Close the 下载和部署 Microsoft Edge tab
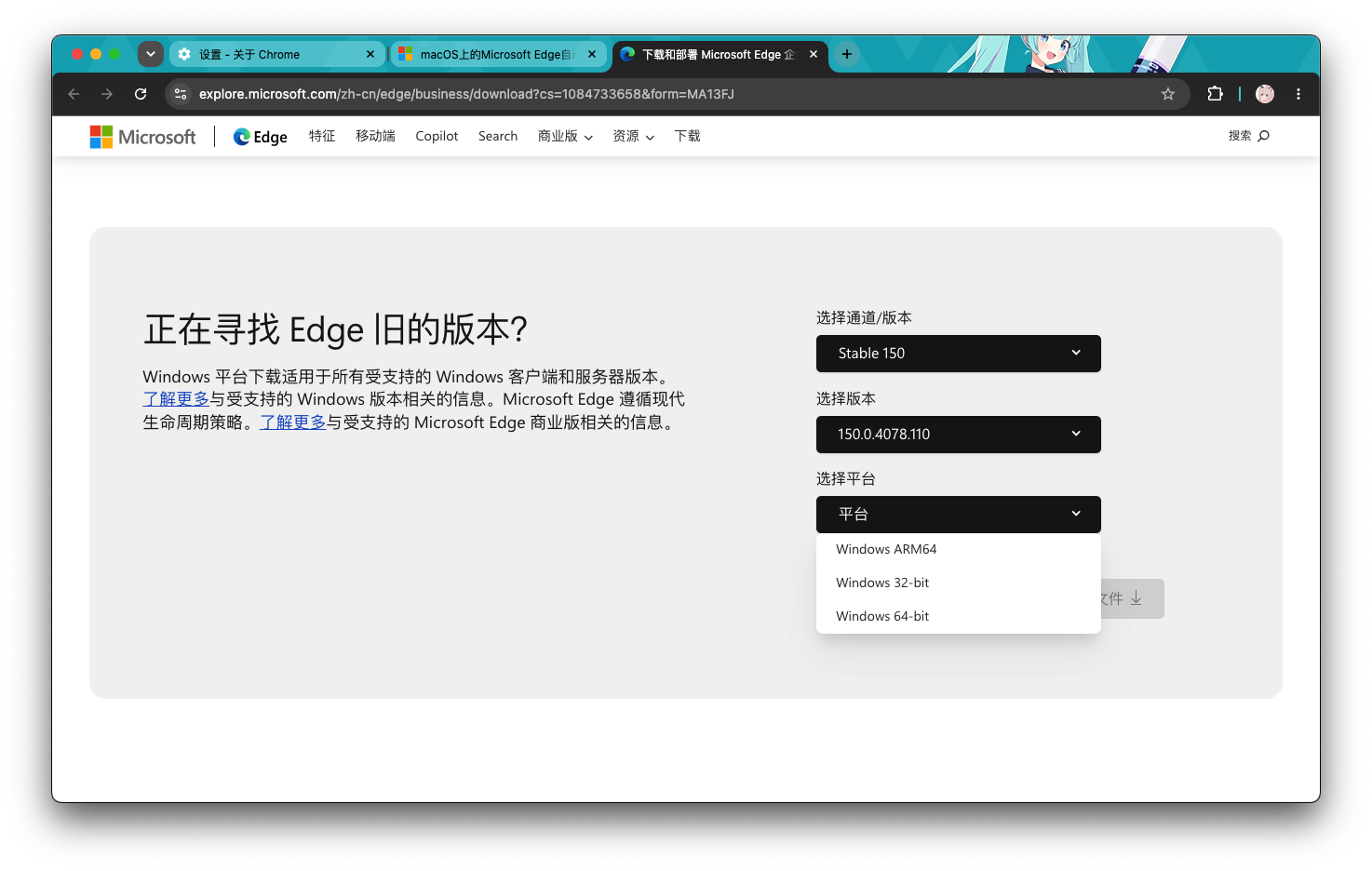Image resolution: width=1372 pixels, height=871 pixels. point(814,54)
